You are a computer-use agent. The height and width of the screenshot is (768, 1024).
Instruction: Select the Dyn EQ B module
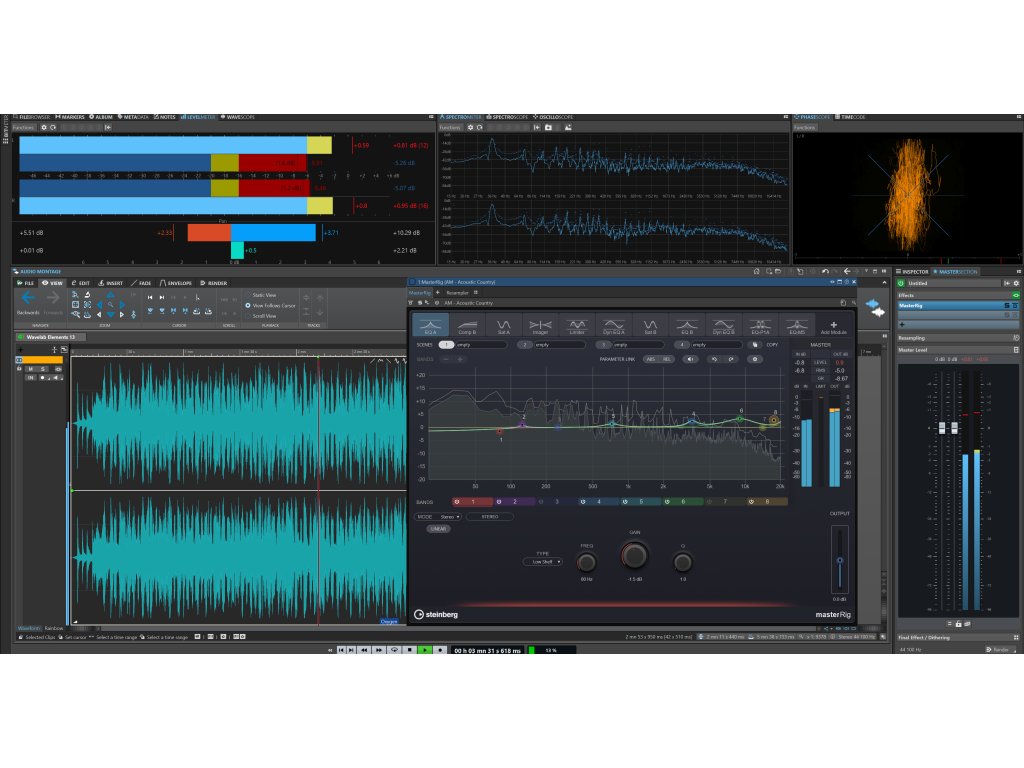(x=723, y=326)
